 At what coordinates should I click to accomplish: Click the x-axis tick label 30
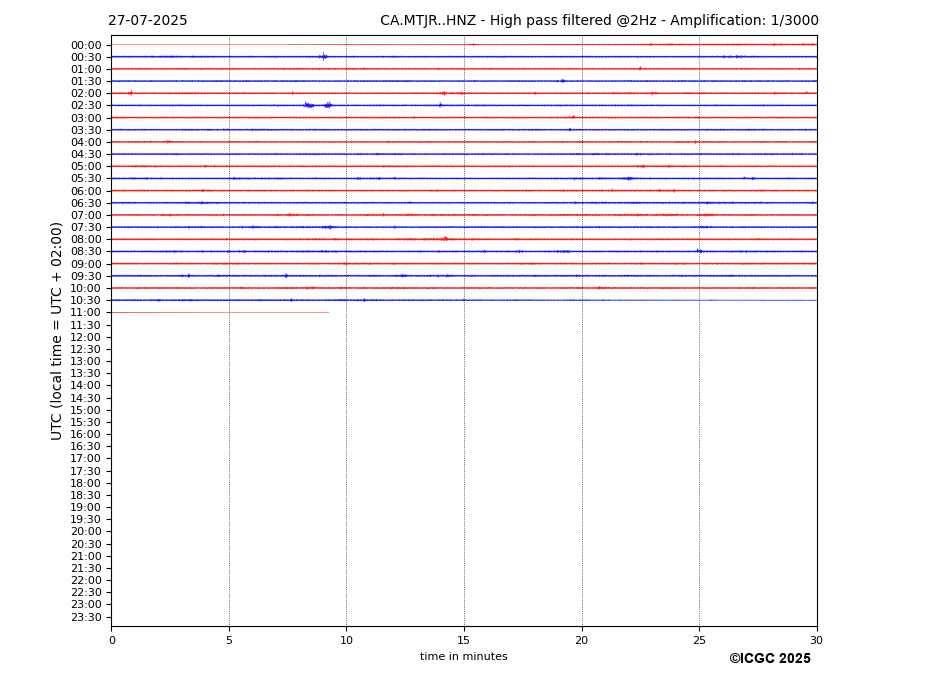pyautogui.click(x=816, y=640)
